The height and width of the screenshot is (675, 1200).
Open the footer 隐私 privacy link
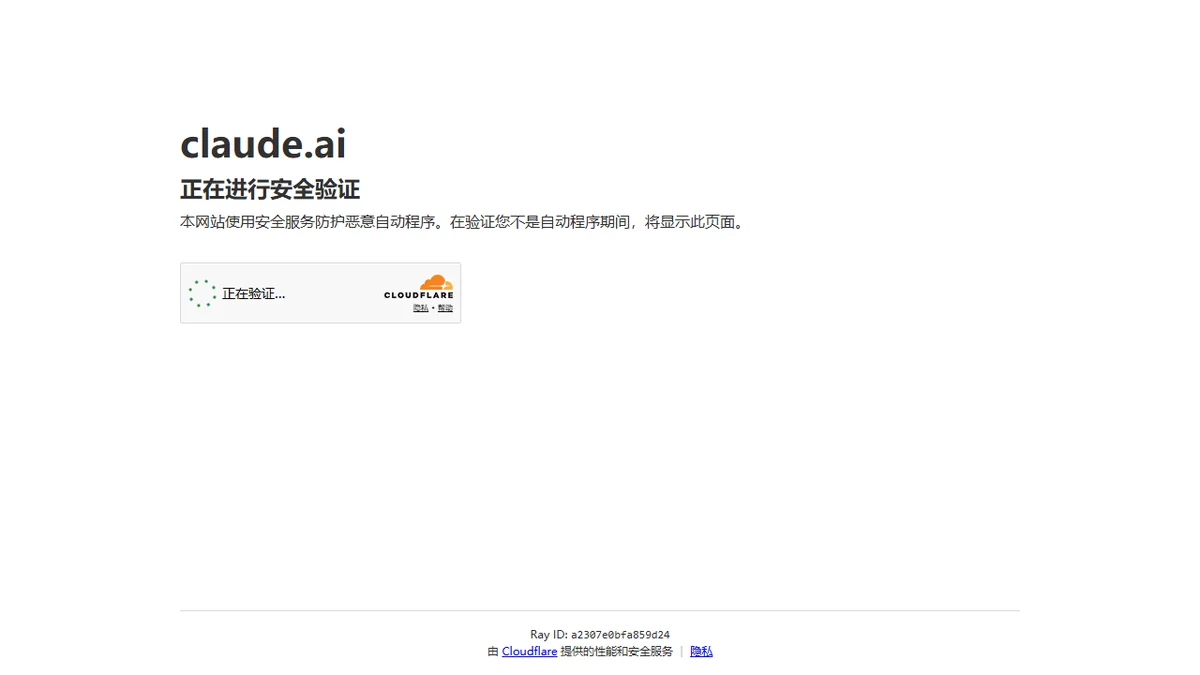coord(701,651)
